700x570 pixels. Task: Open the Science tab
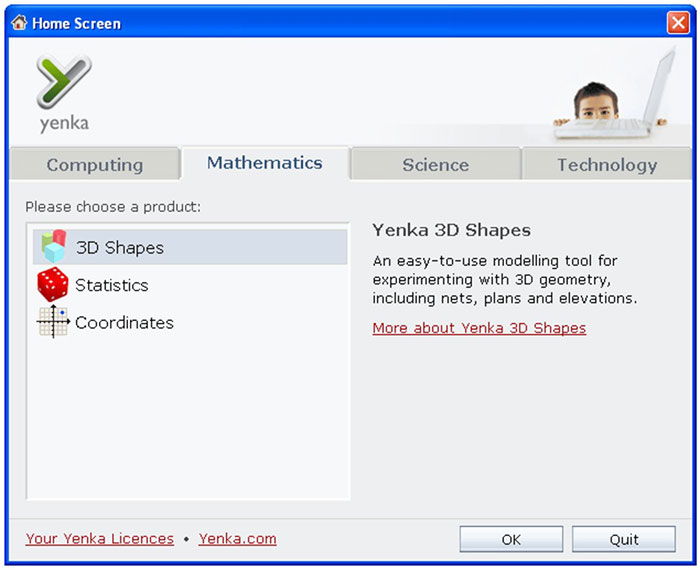[435, 165]
